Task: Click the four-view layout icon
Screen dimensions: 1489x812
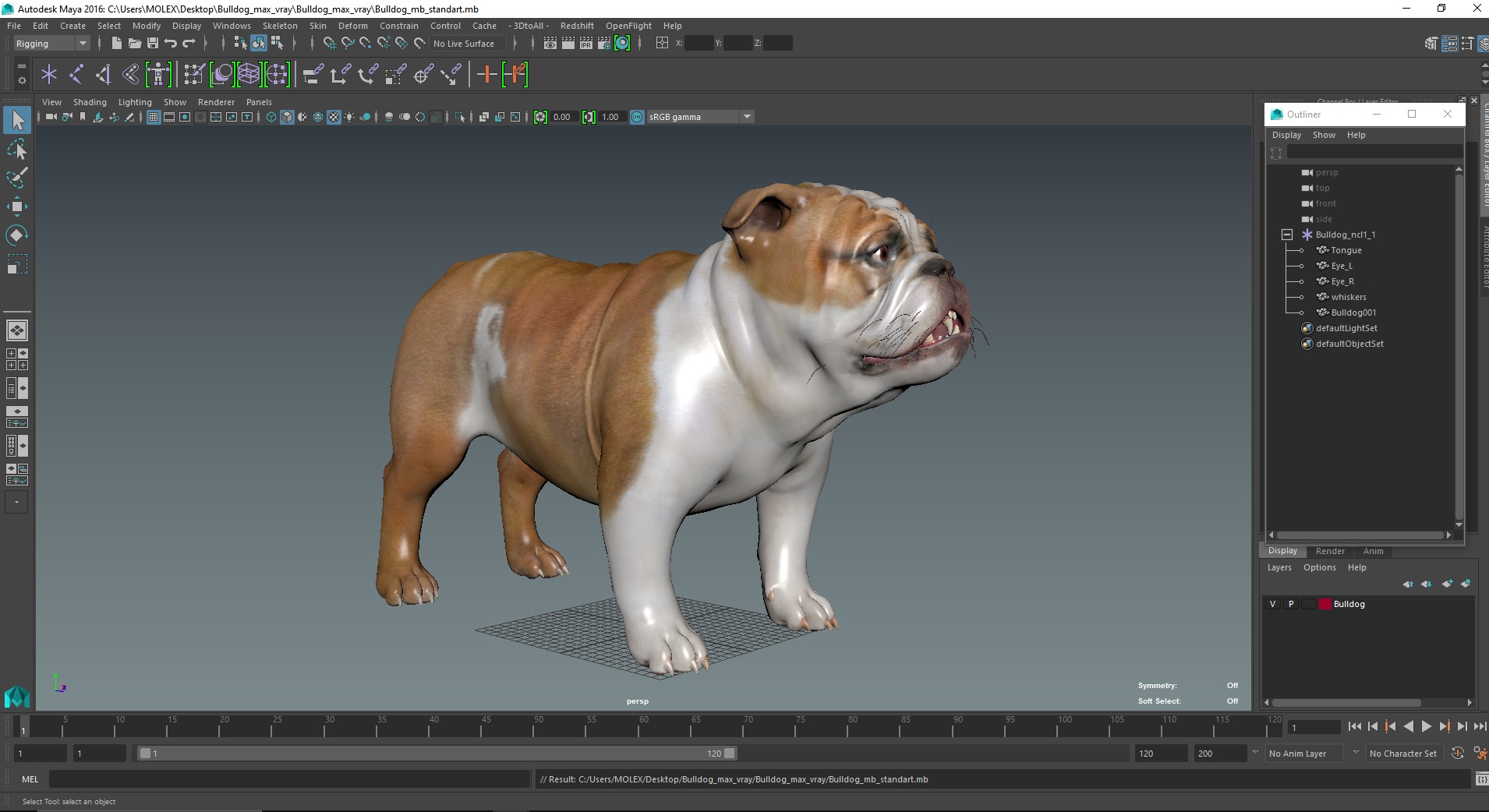Action: 17,359
